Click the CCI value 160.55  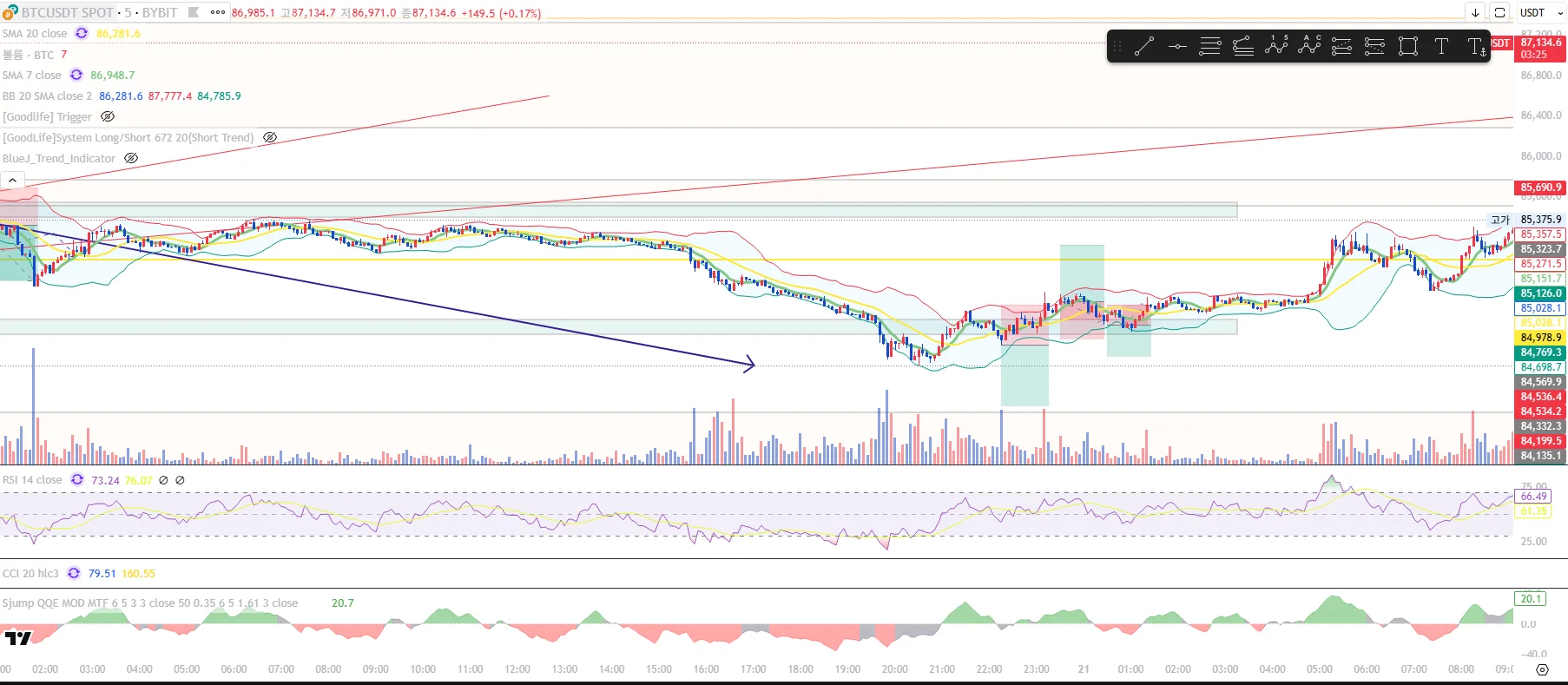(139, 573)
